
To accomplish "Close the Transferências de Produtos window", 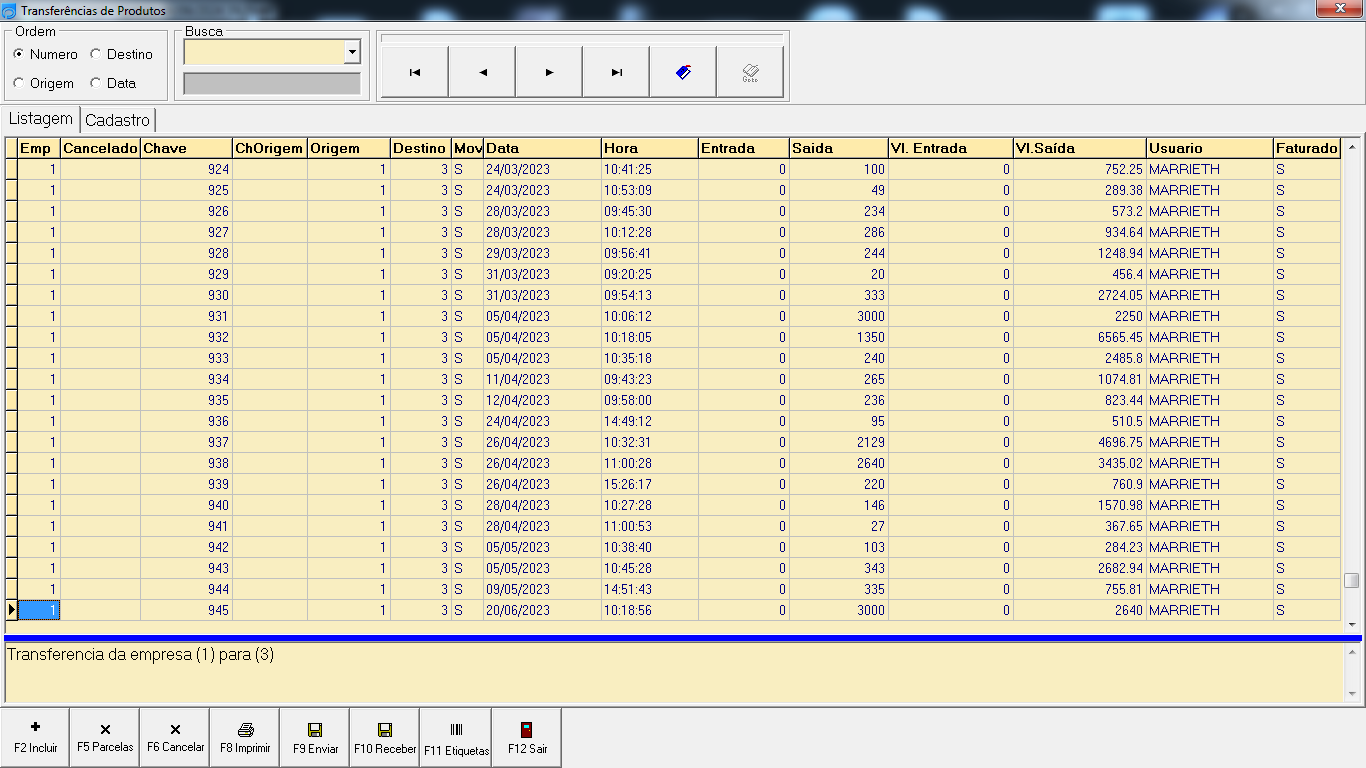I will (1337, 9).
